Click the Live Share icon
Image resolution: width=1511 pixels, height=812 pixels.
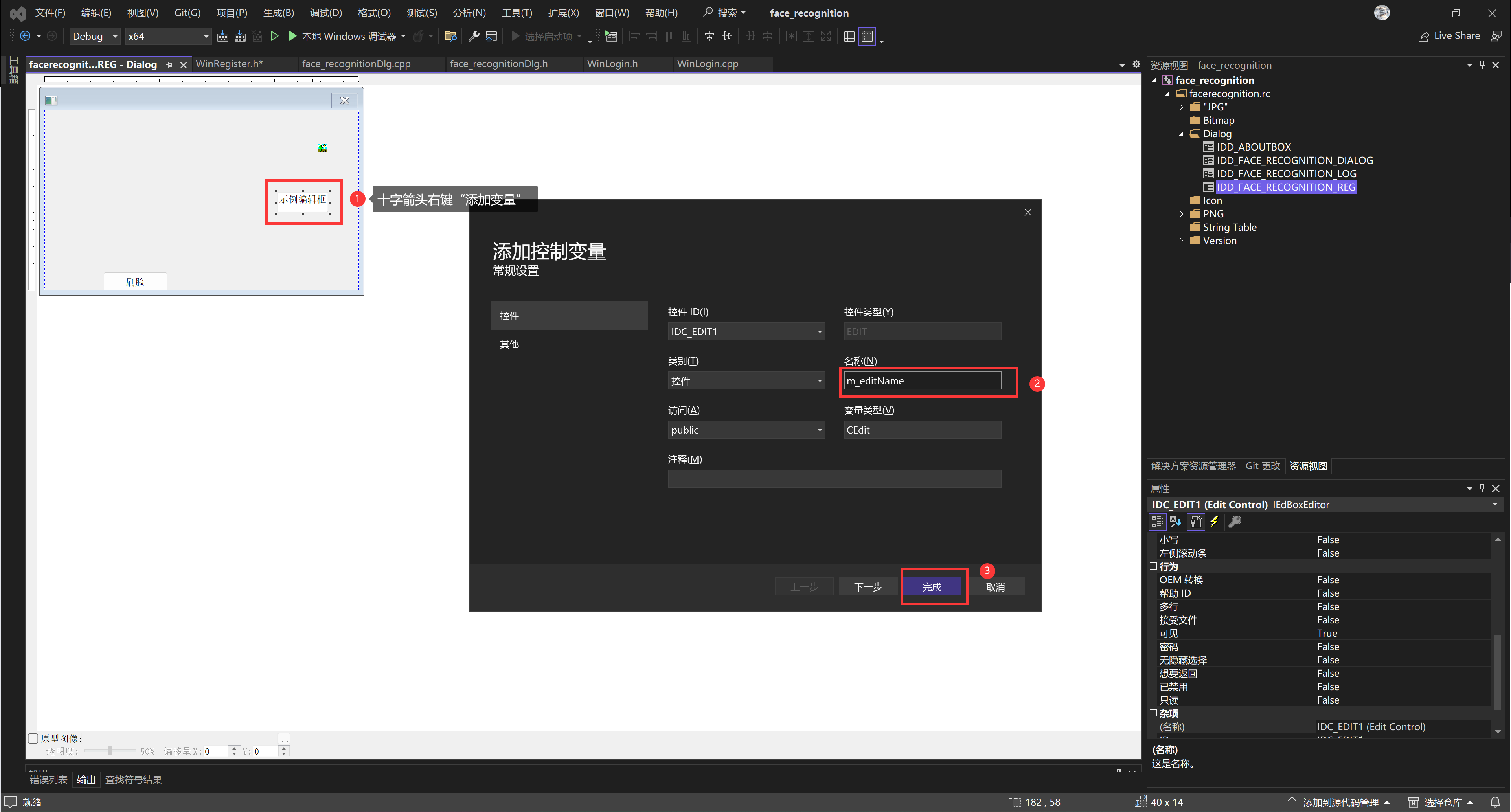[x=1424, y=37]
